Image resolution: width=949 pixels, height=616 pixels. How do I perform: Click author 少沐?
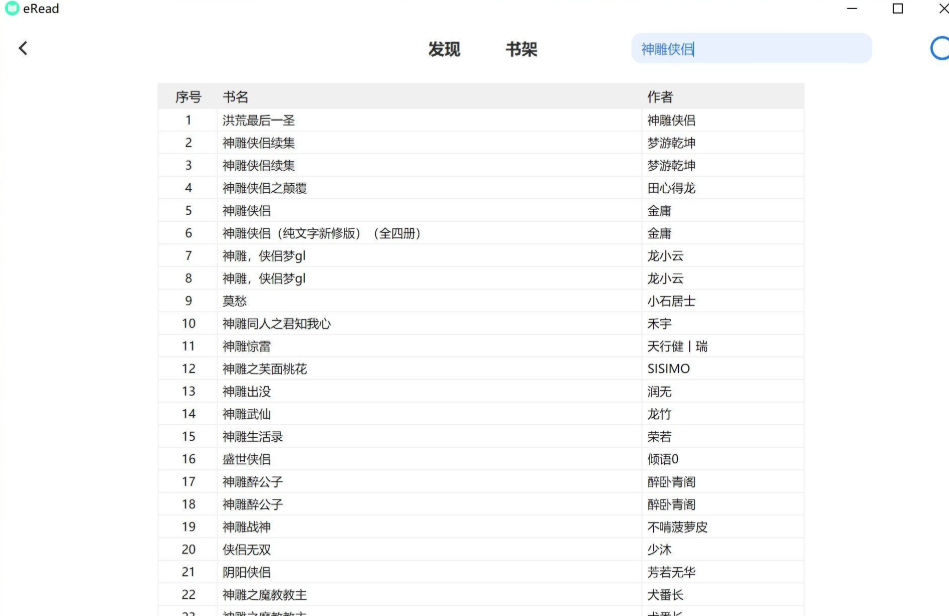tap(659, 549)
